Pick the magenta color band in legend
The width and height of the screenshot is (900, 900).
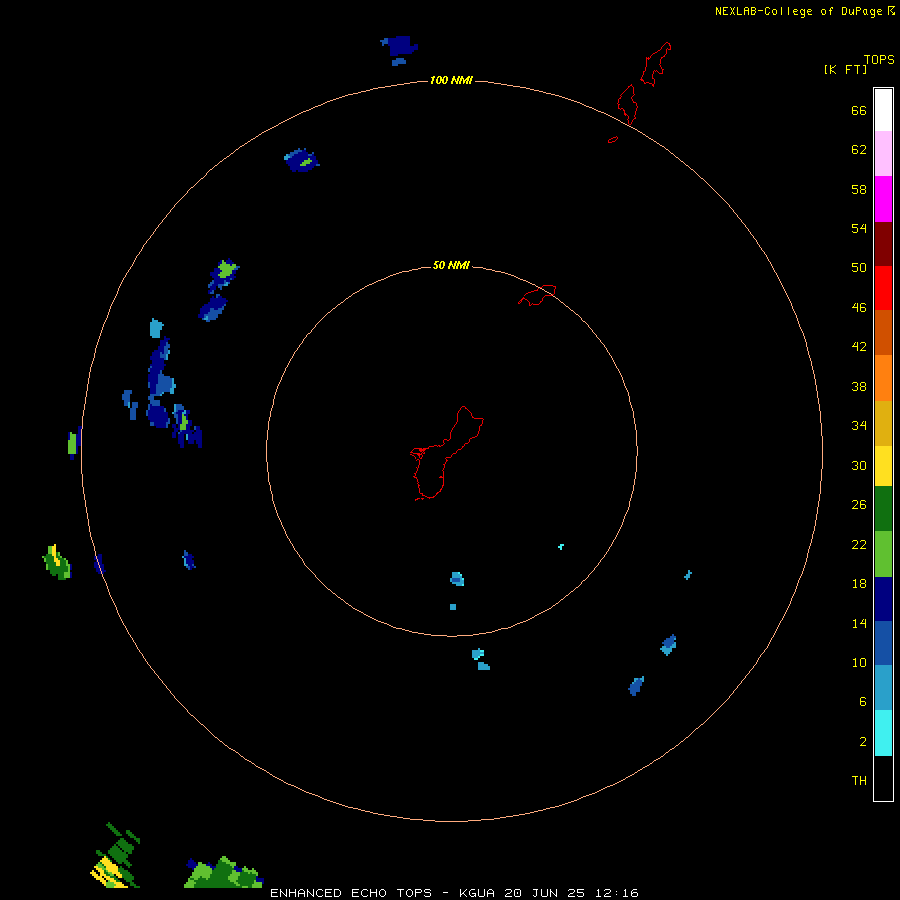(883, 199)
